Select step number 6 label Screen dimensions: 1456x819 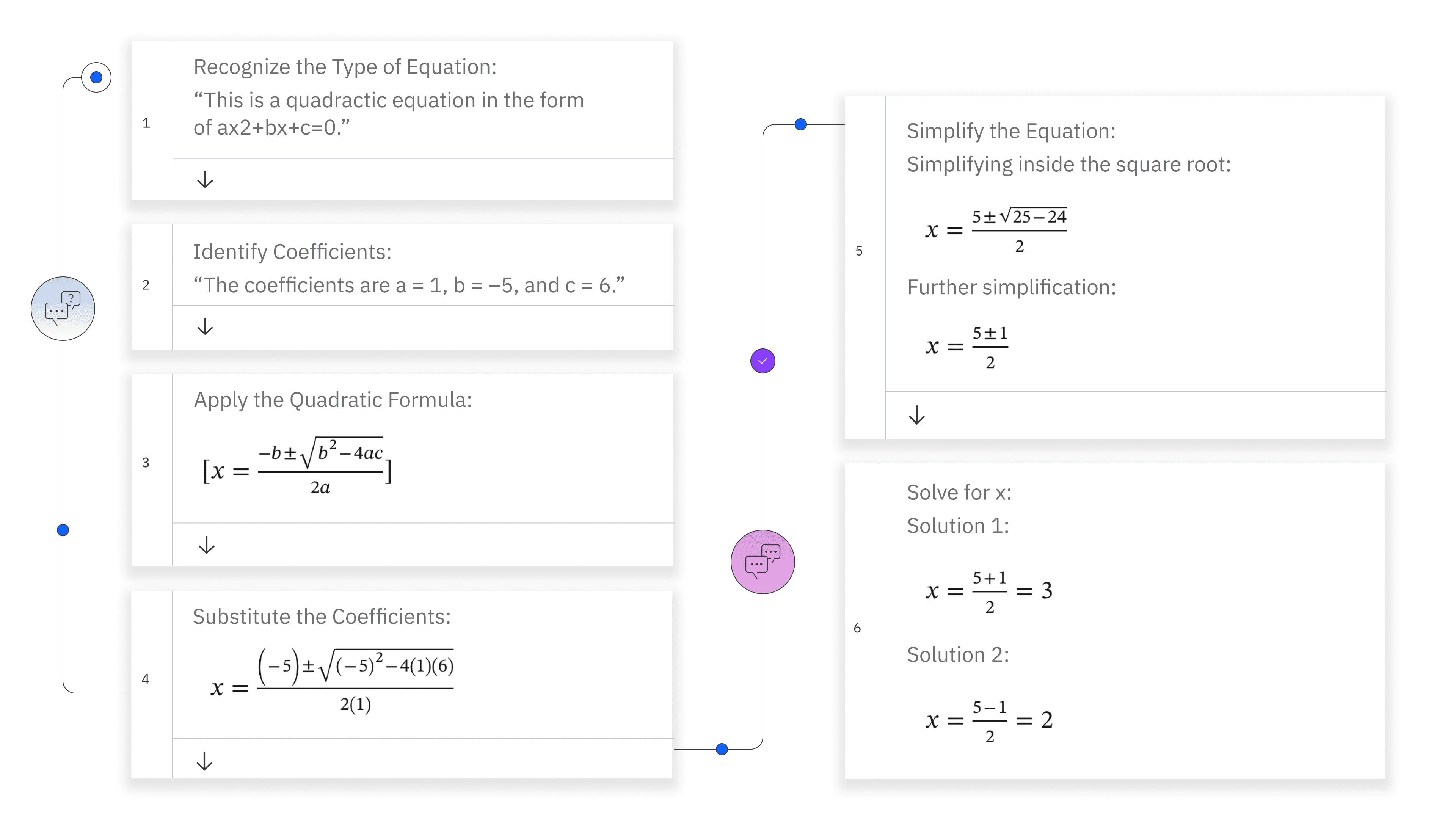click(857, 628)
